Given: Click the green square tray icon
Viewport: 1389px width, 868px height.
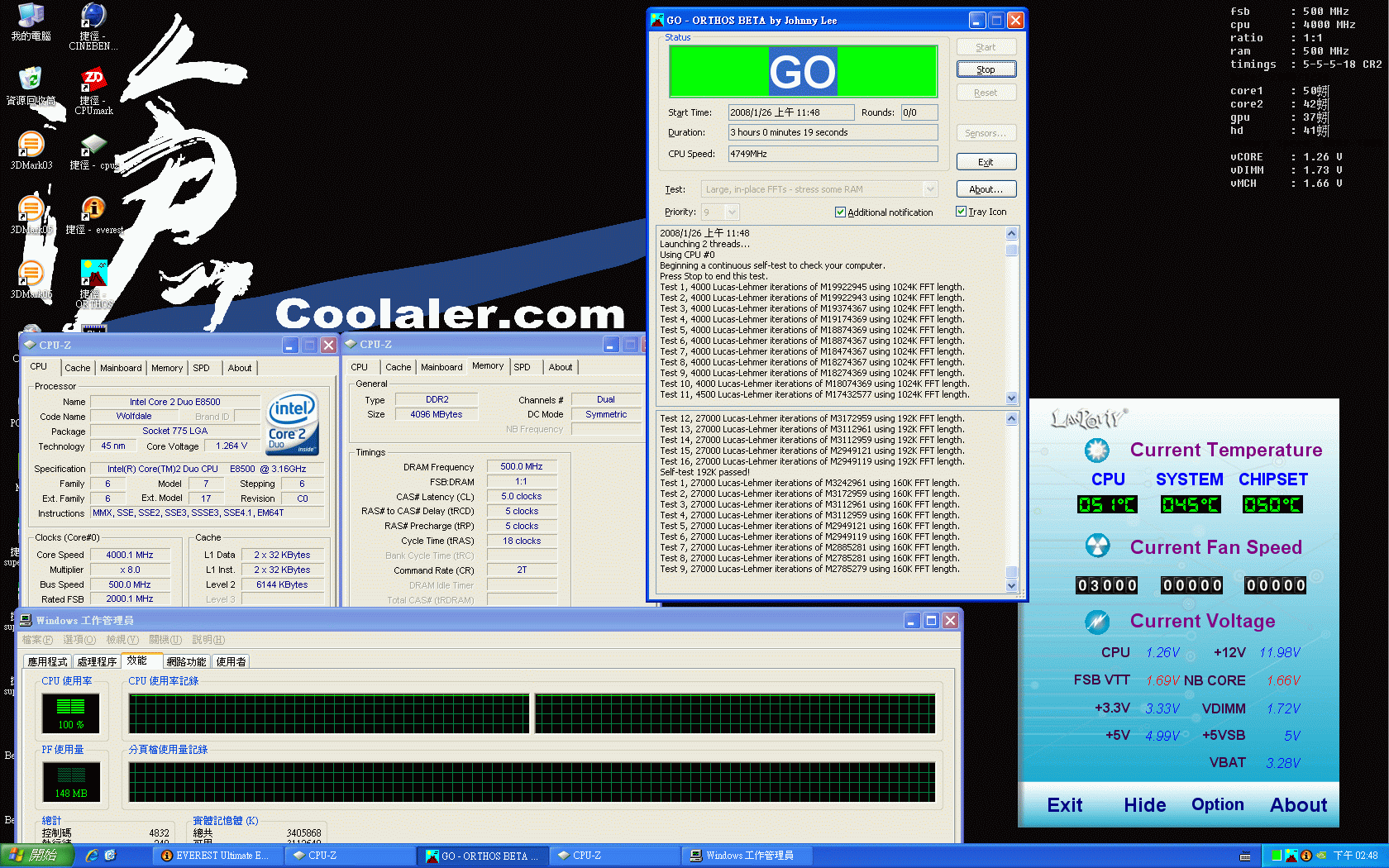Looking at the screenshot, I should point(1277,856).
